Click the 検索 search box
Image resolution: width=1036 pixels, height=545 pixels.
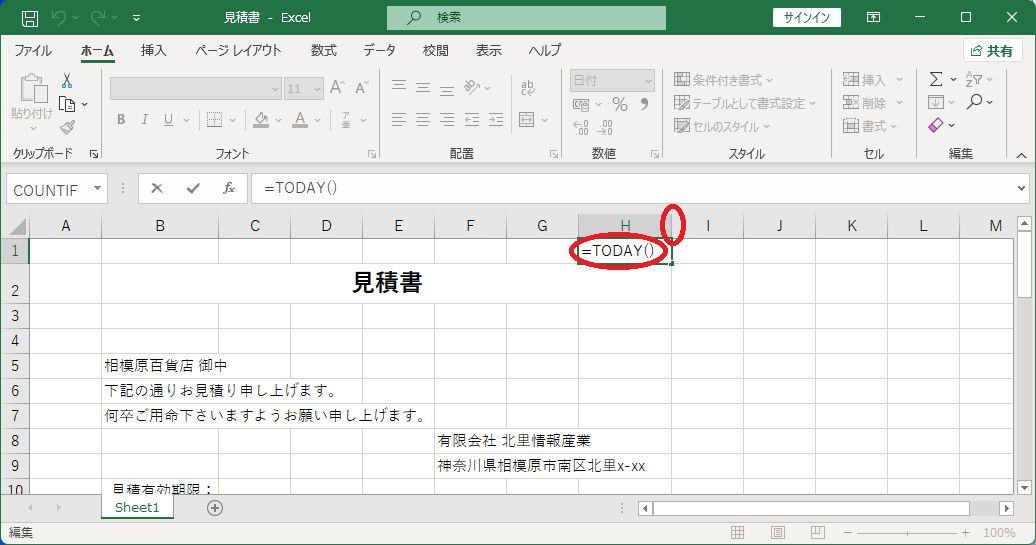coord(526,18)
